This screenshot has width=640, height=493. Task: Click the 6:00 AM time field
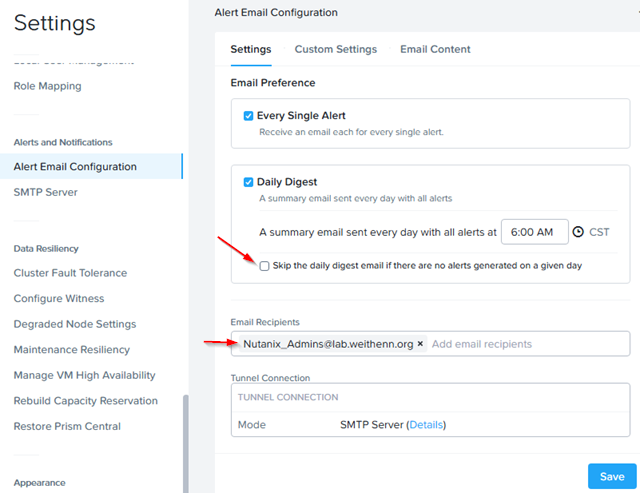(x=534, y=232)
